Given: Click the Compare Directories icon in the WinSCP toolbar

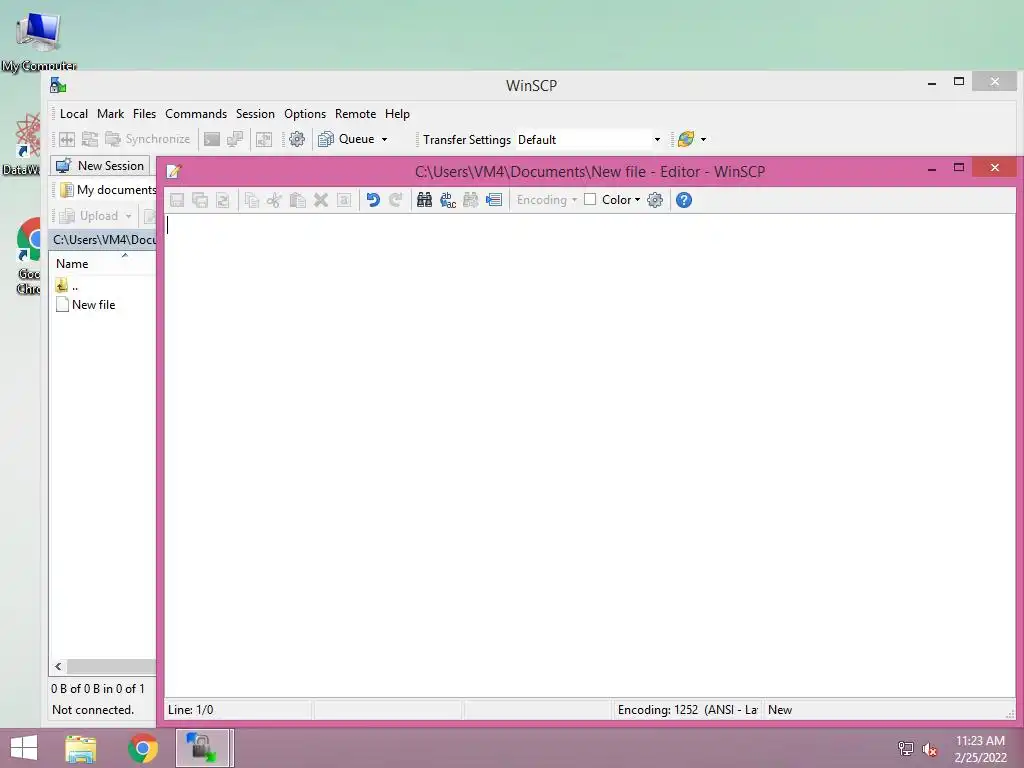Looking at the screenshot, I should point(67,139).
